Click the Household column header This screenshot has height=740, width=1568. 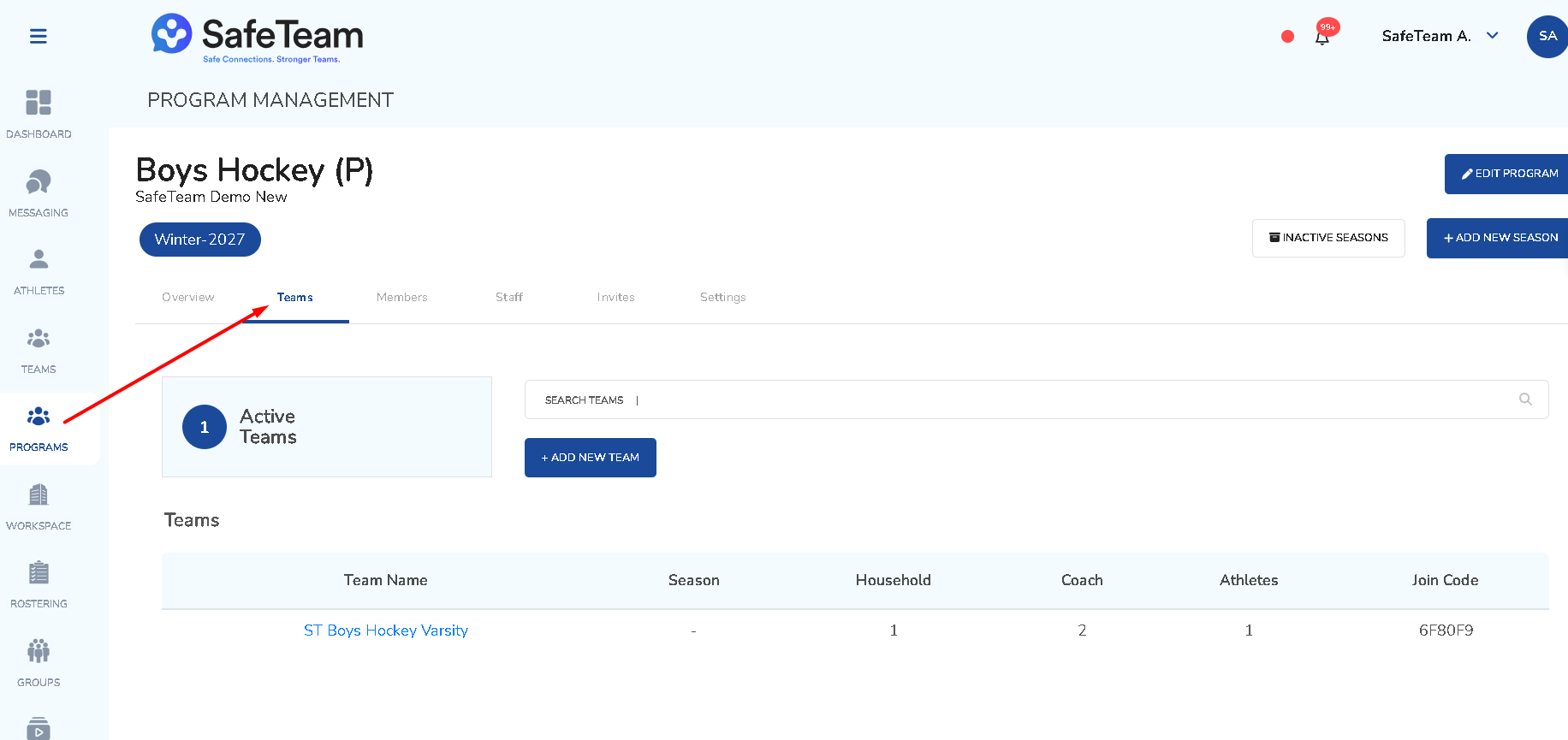click(894, 580)
